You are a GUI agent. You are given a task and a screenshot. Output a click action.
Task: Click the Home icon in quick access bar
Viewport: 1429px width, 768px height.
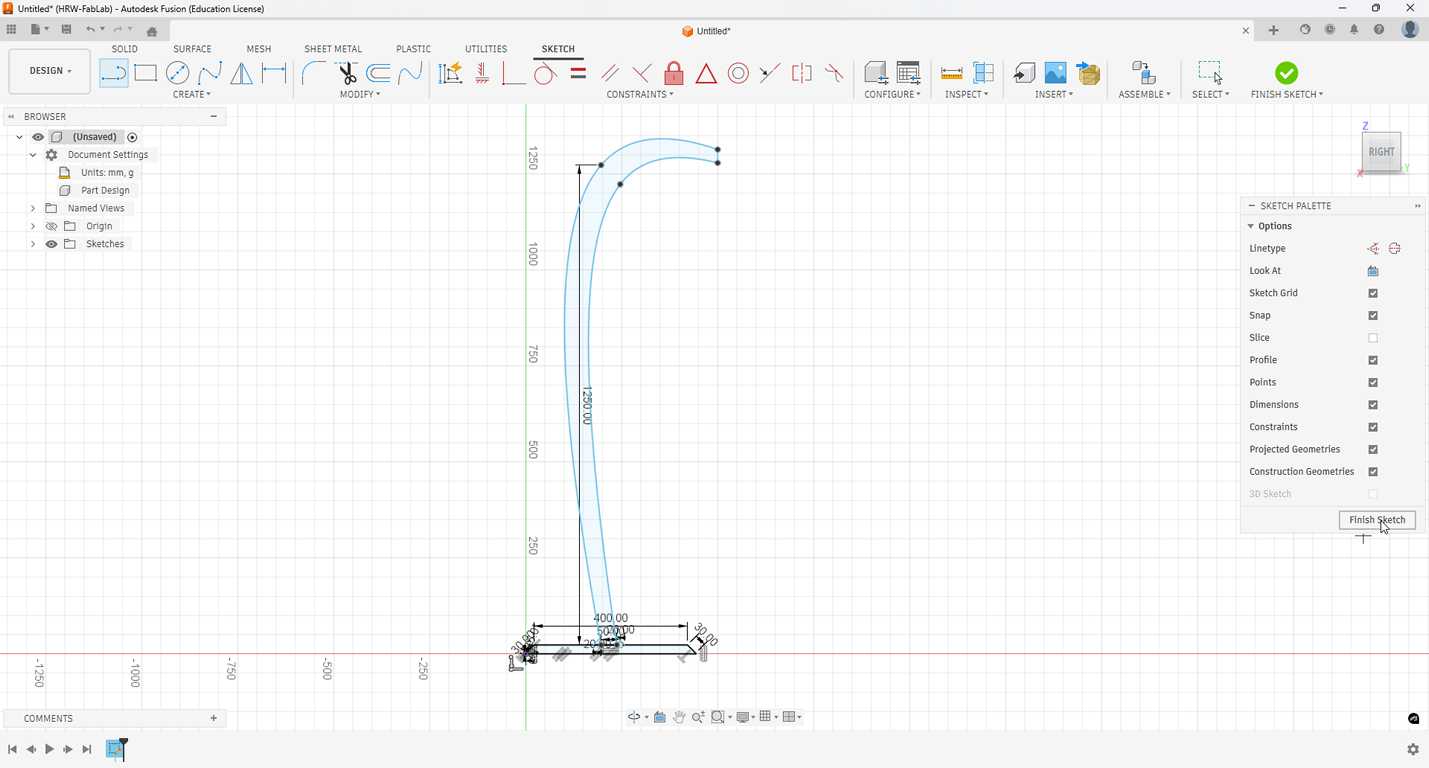coord(152,31)
